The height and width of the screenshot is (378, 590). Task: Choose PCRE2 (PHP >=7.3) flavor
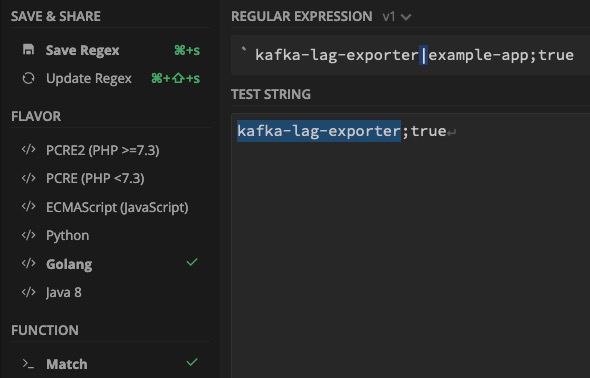point(109,150)
